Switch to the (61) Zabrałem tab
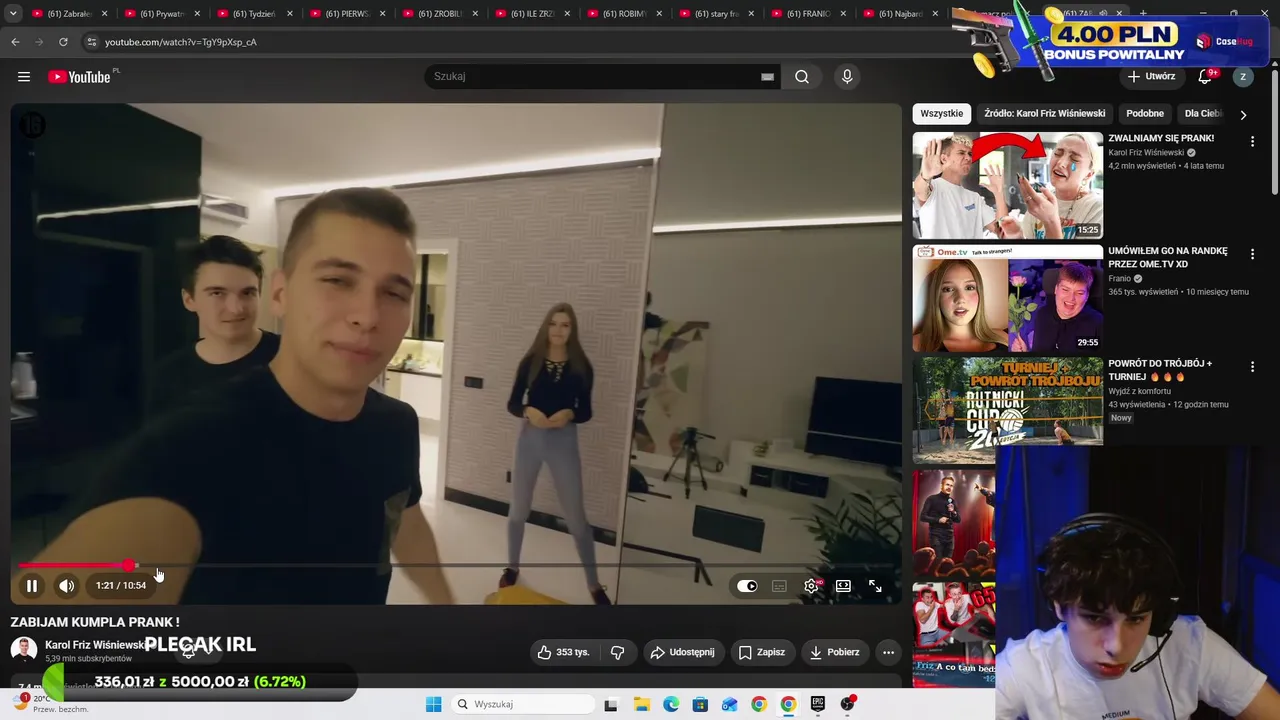 70,14
